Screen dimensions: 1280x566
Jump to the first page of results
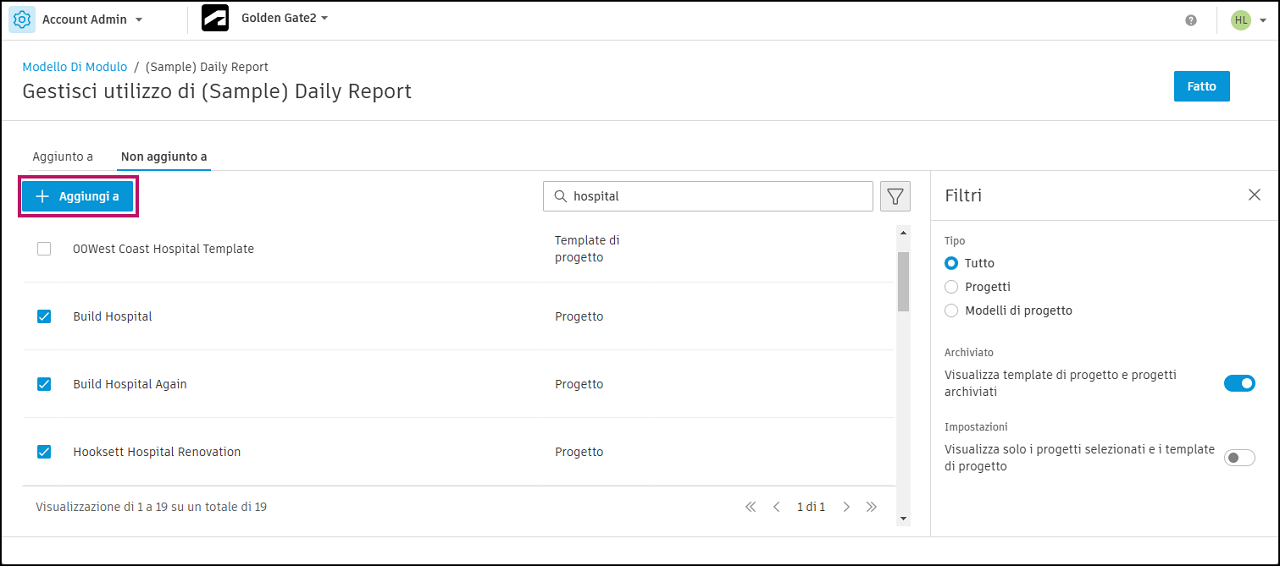pyautogui.click(x=751, y=507)
